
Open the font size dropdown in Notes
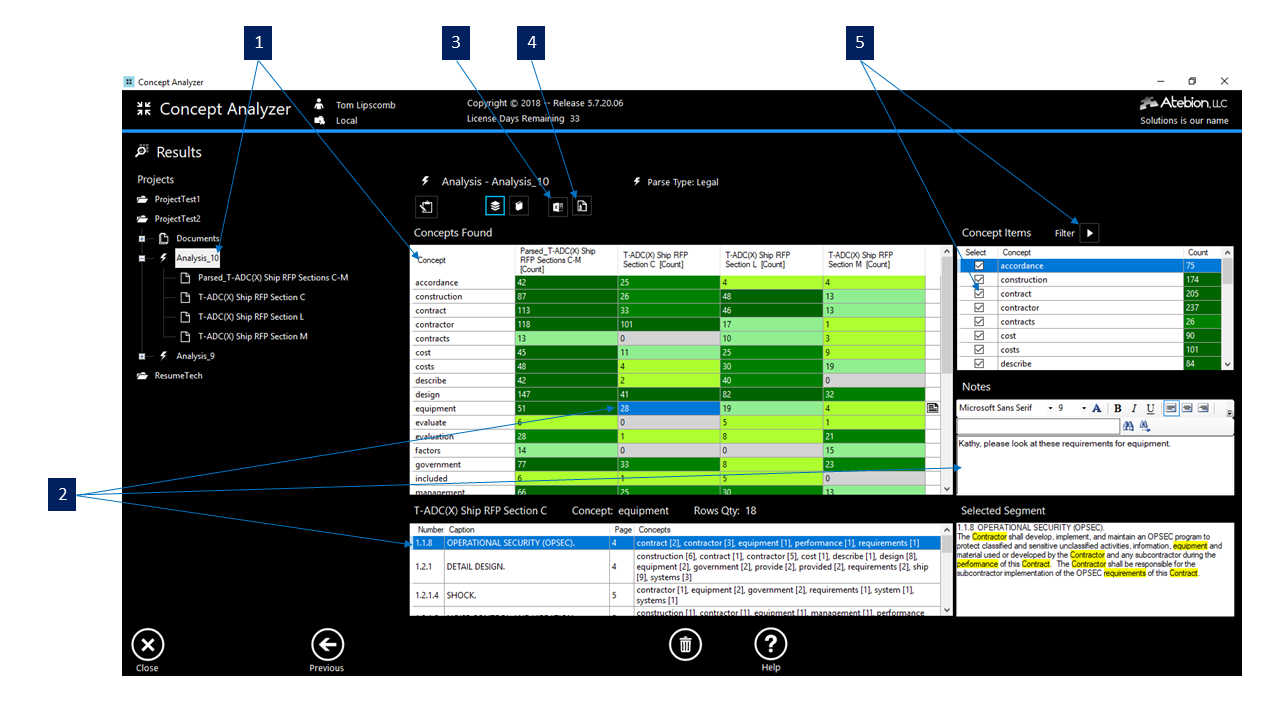(1082, 408)
